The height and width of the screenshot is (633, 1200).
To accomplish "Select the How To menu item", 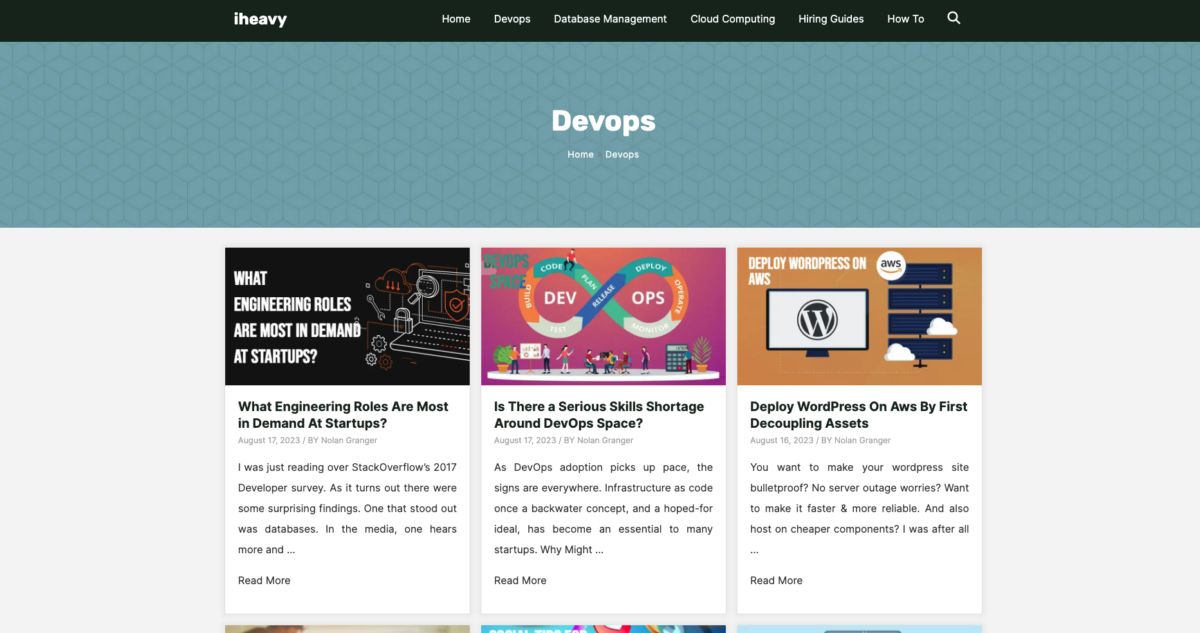I will [905, 18].
